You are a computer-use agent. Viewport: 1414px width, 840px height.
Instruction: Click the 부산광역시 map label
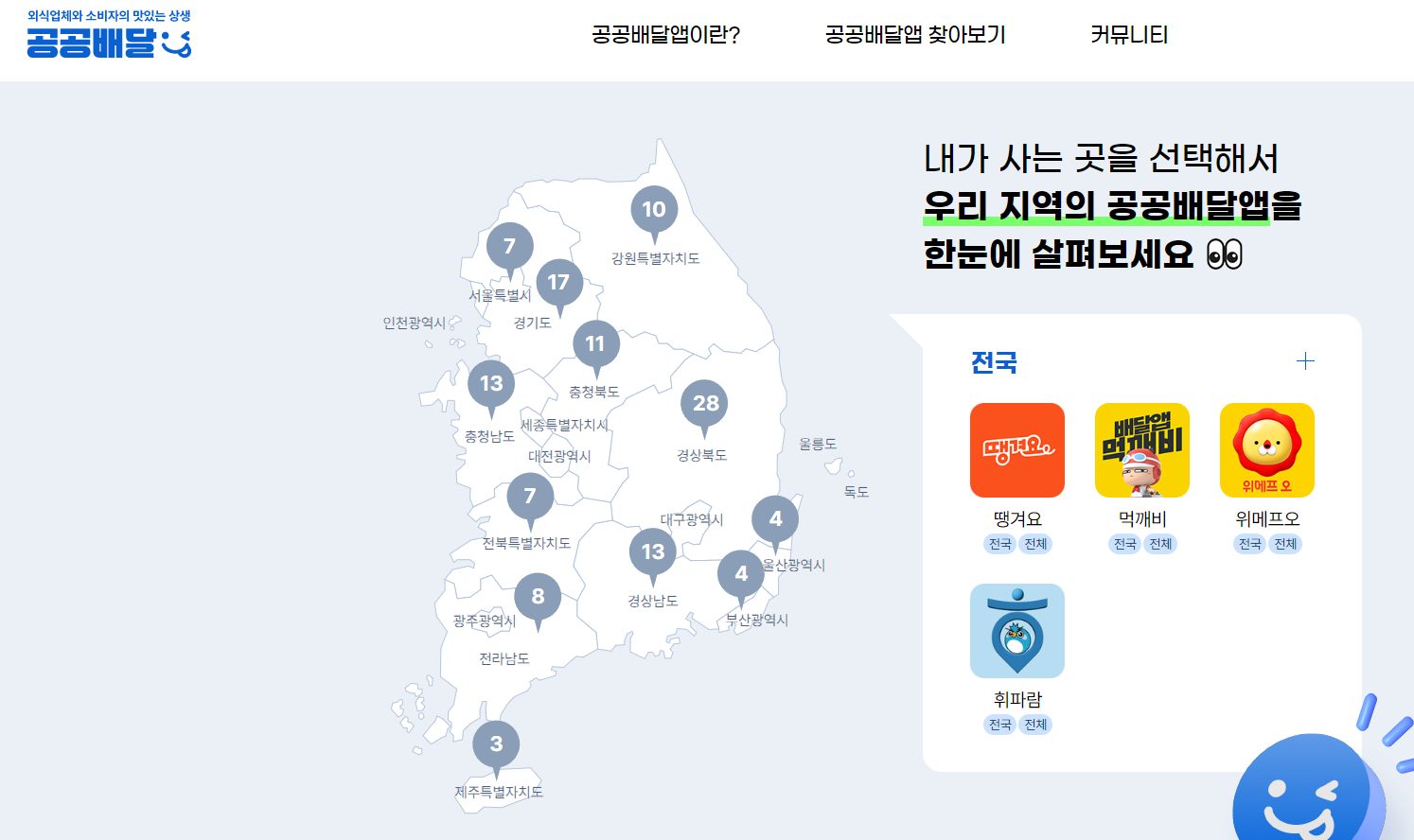point(757,620)
